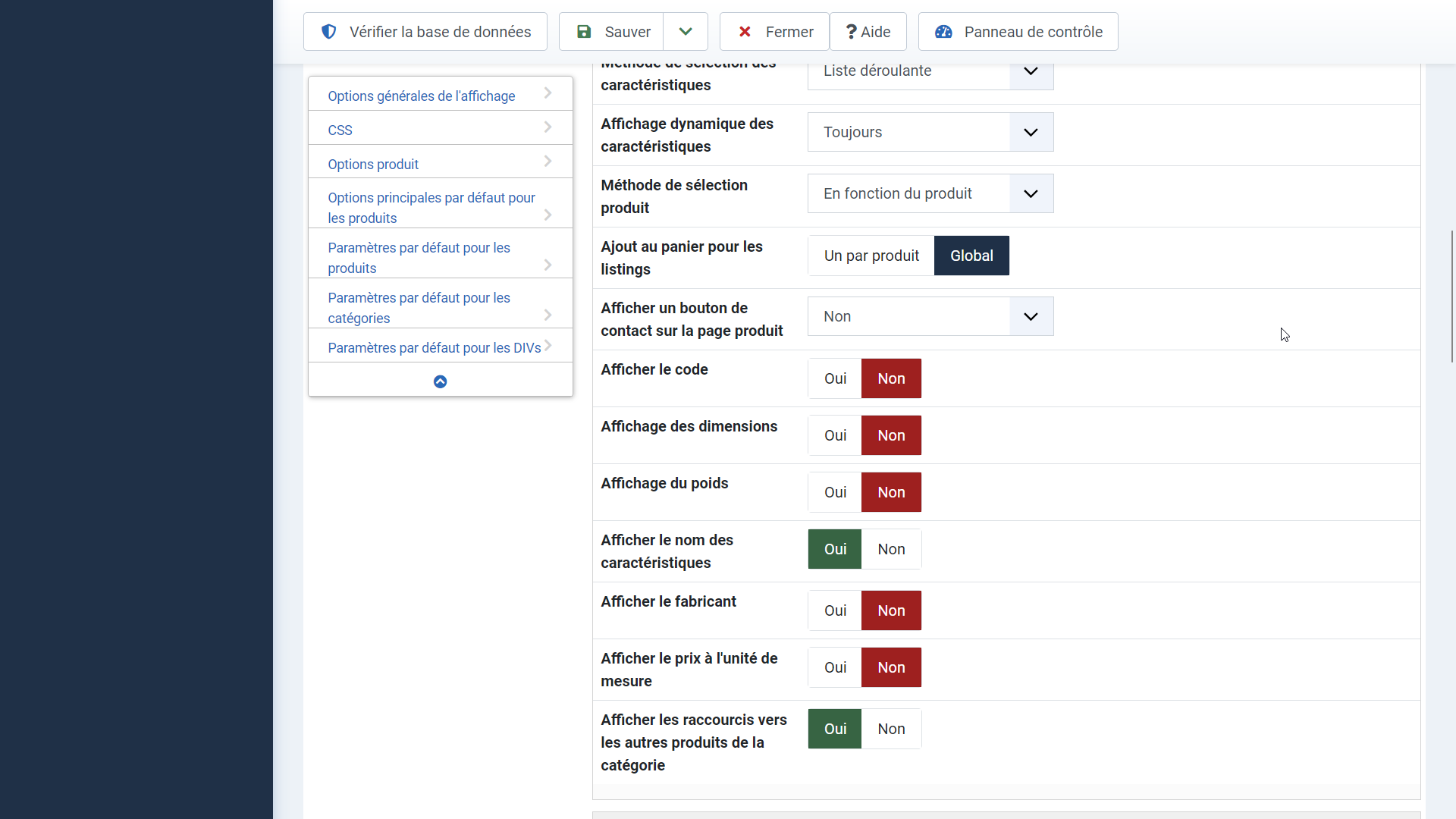1456x819 pixels.
Task: Open Options générales de l'affichage section
Action: [421, 96]
